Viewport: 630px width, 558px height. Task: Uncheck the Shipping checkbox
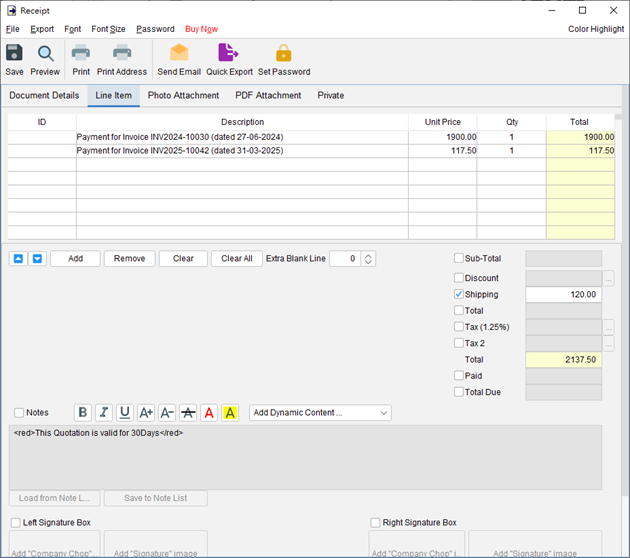coord(458,294)
